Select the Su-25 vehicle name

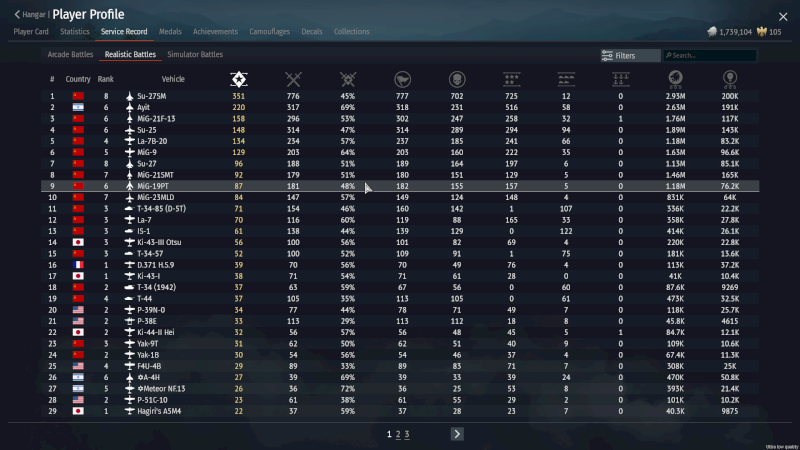click(147, 130)
